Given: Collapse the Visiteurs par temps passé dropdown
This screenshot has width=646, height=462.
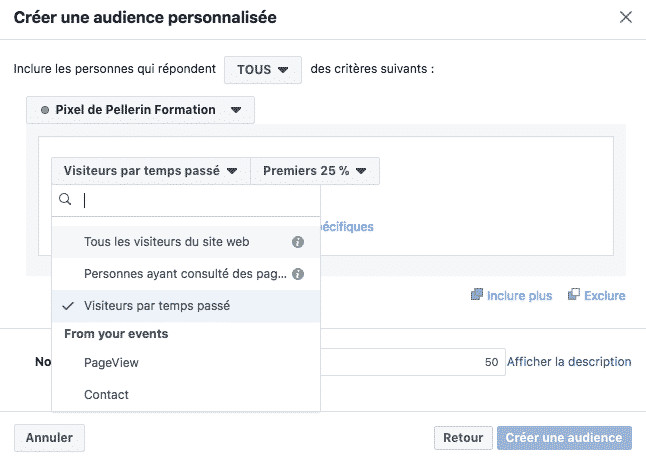Looking at the screenshot, I should coord(150,171).
